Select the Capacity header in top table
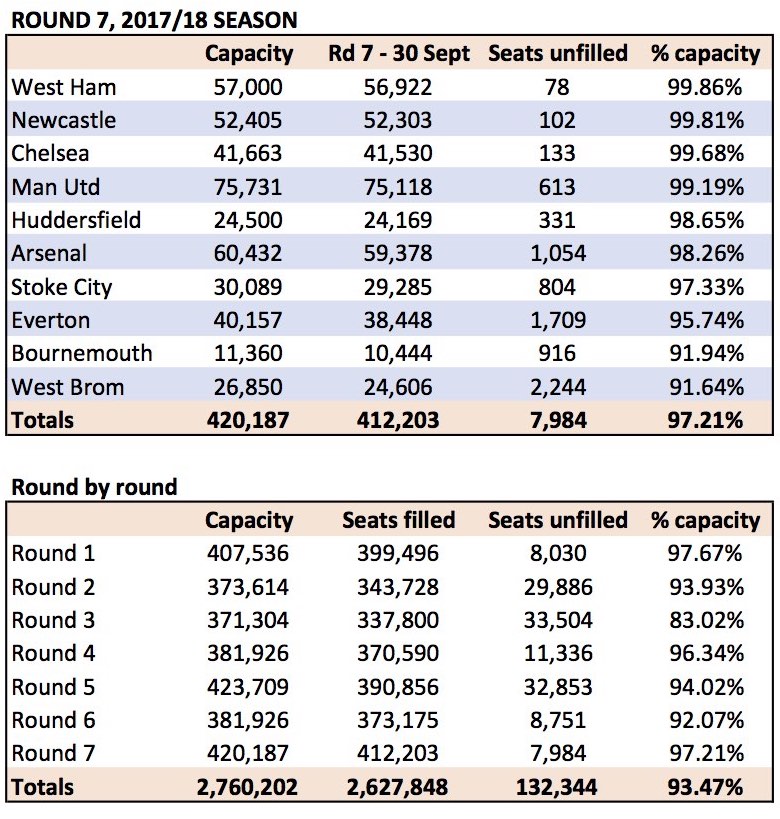Screen dimensions: 780x819 coord(249,54)
